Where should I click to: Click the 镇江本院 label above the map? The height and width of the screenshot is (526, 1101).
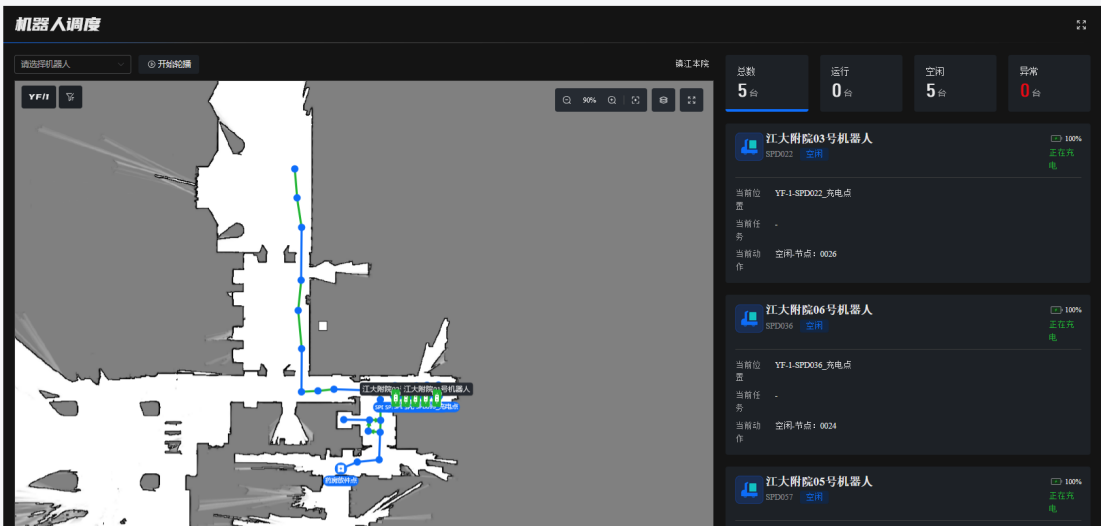tap(692, 63)
